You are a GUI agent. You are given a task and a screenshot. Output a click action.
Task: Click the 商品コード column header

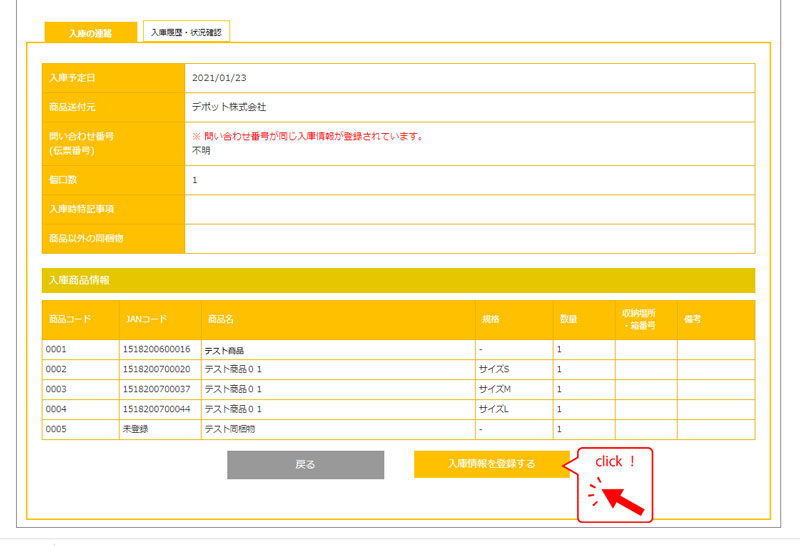tap(70, 320)
